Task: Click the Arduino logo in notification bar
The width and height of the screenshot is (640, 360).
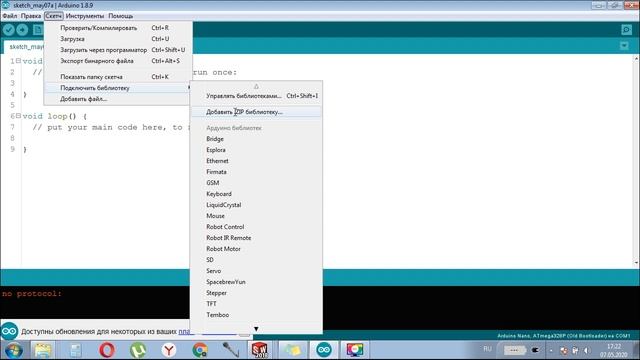Action: pos(9,331)
